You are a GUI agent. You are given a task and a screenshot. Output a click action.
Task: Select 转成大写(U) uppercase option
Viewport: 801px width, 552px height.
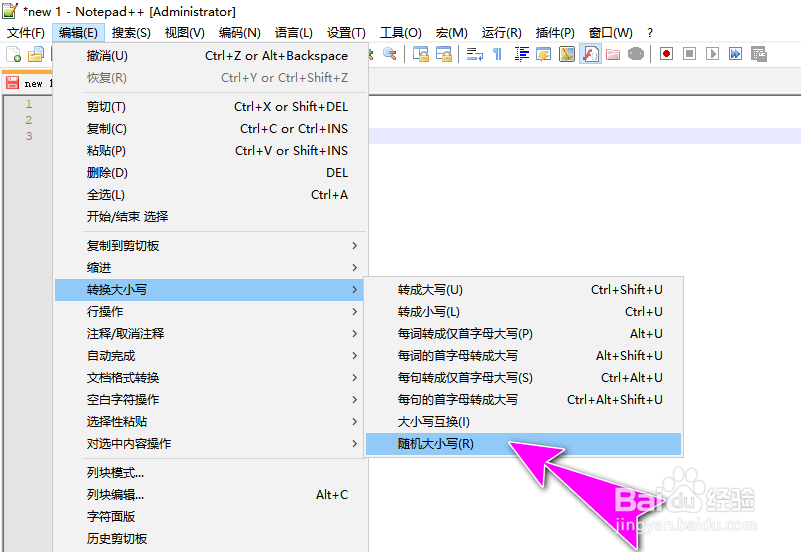[524, 290]
